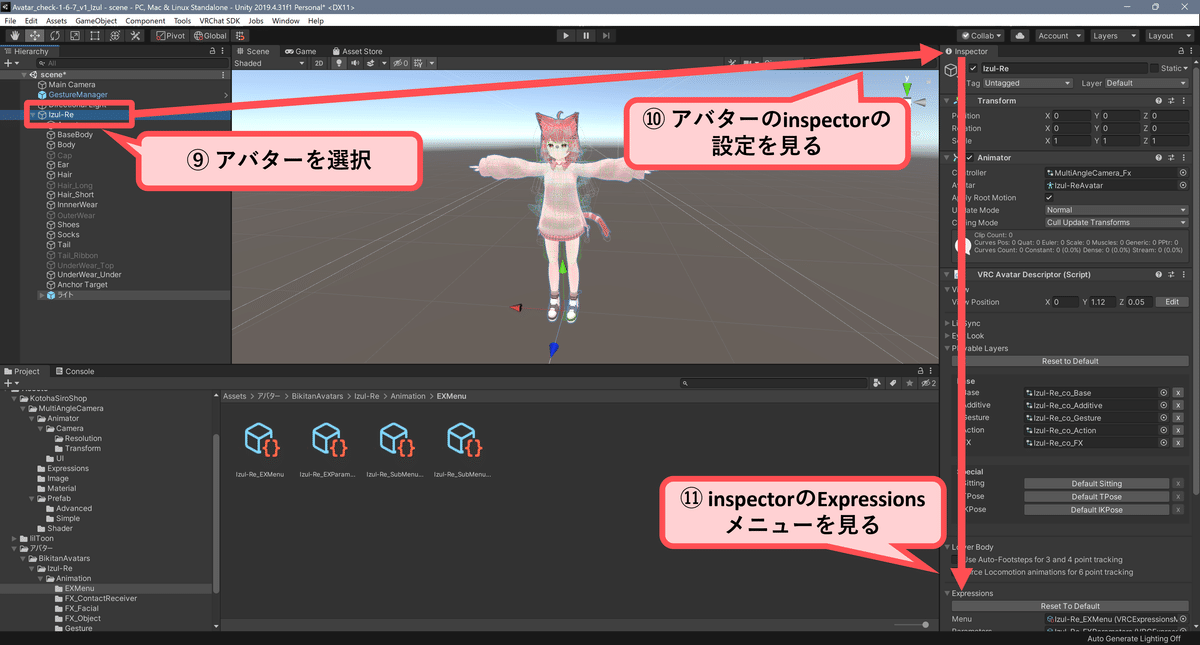
Task: Toggle the scene grid icon
Action: (x=419, y=63)
